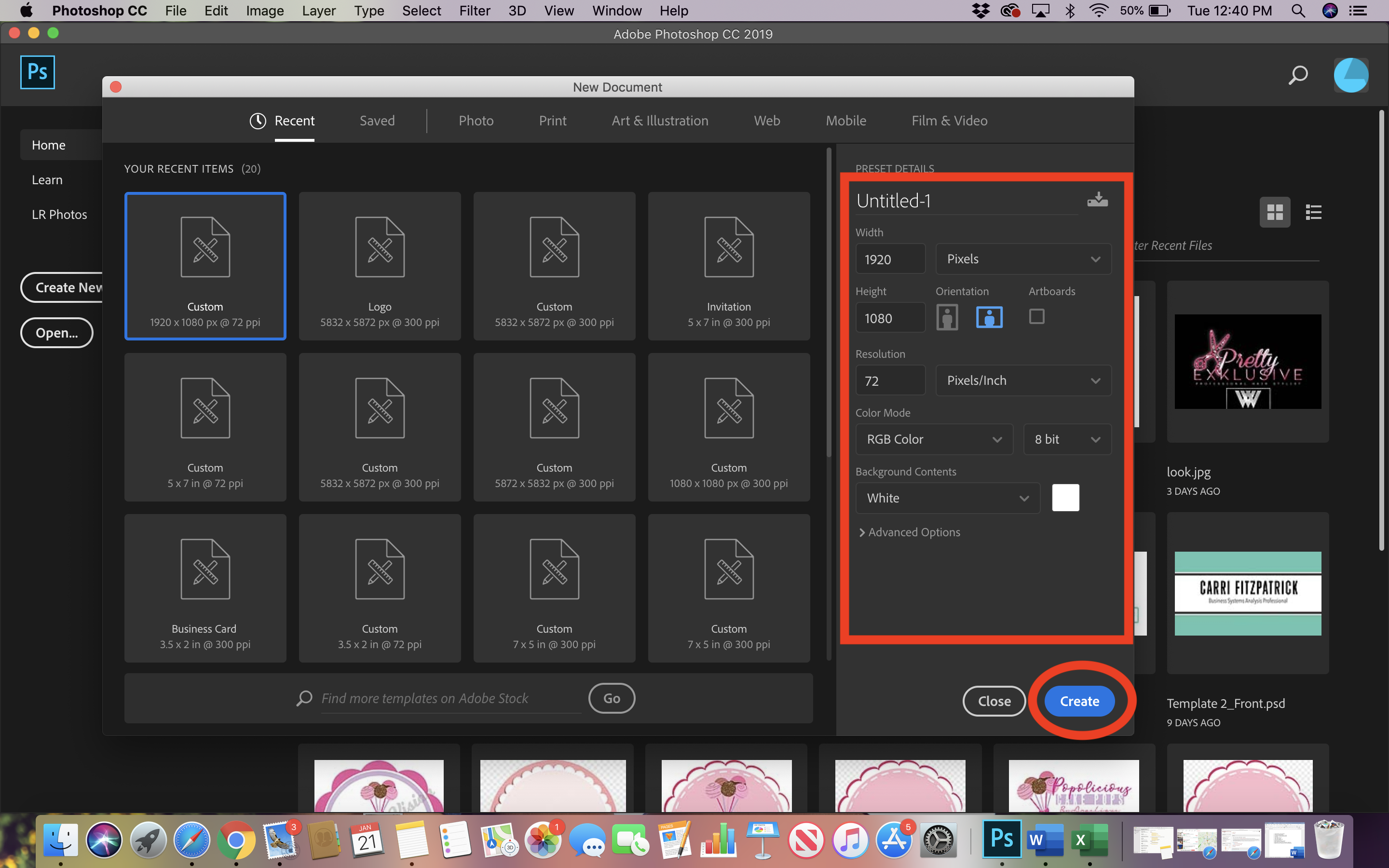Click the Save preset icon in Preset Details
The height and width of the screenshot is (868, 1389).
[1097, 199]
